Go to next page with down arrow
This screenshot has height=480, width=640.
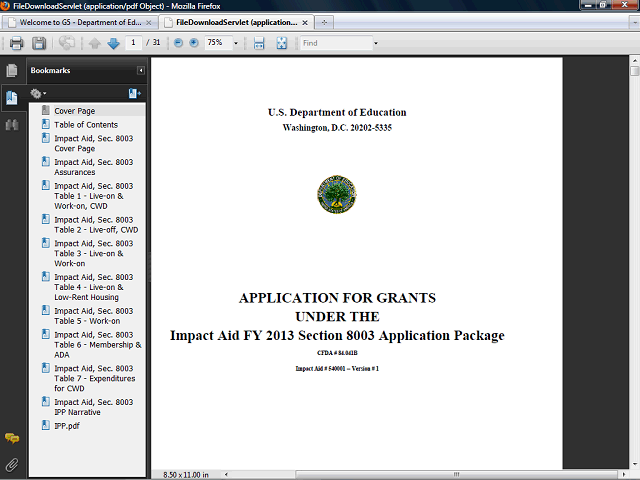(113, 43)
